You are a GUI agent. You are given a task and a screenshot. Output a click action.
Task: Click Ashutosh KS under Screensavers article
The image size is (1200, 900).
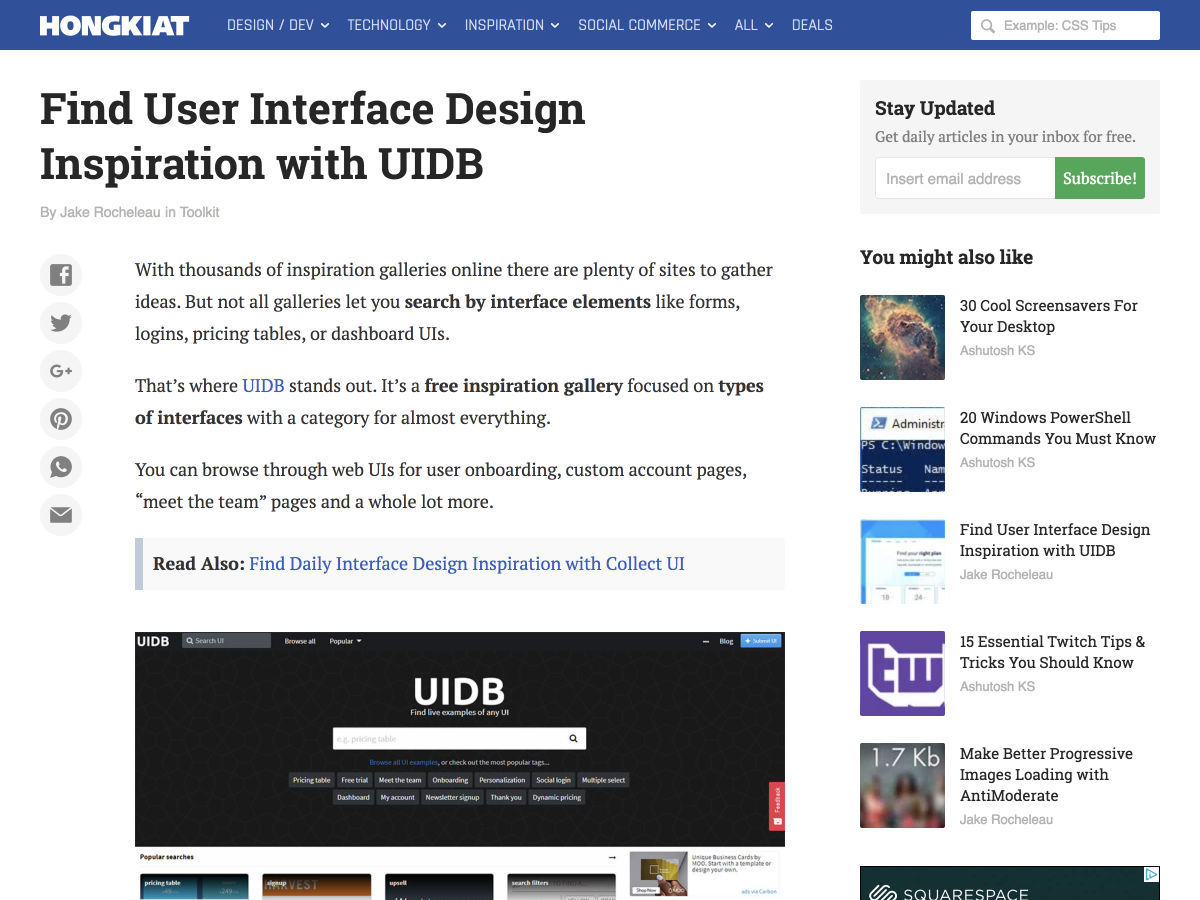[997, 351]
